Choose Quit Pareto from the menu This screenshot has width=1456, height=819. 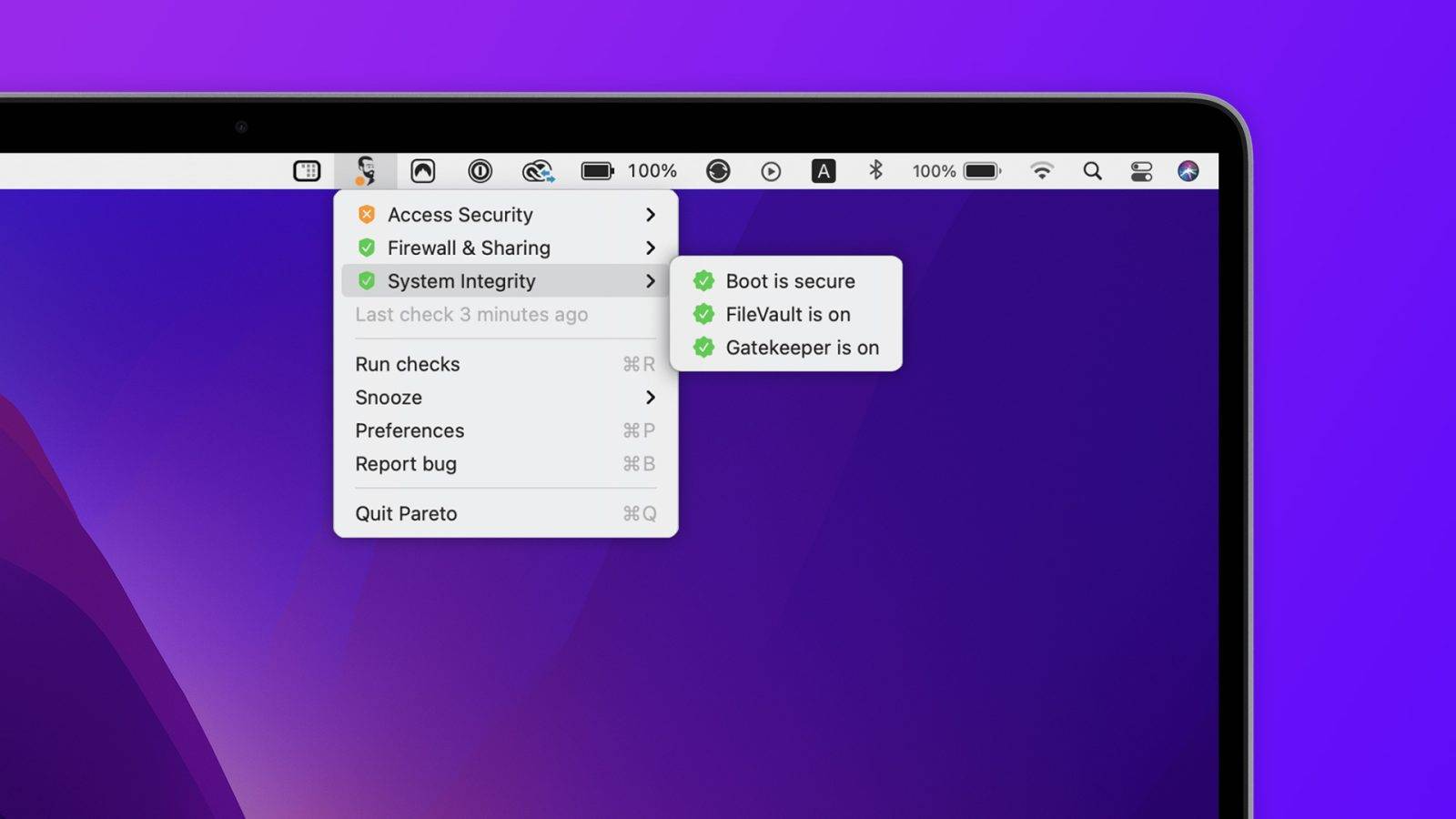tap(406, 513)
